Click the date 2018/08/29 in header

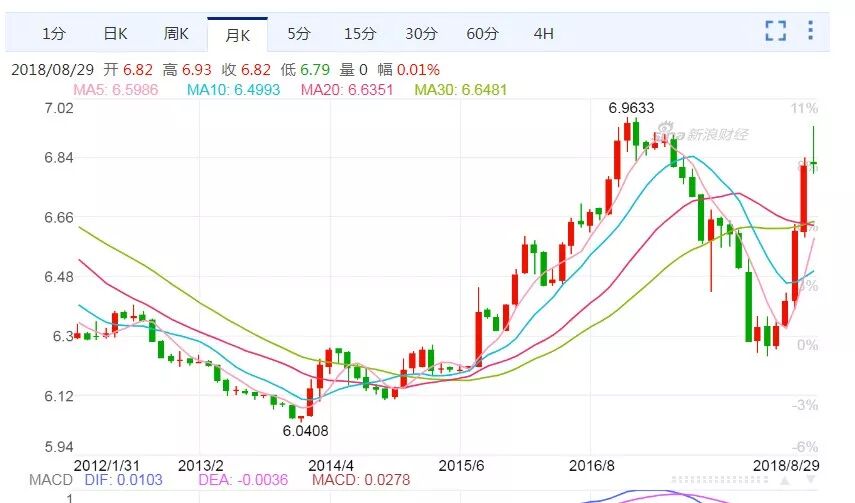click(x=52, y=70)
